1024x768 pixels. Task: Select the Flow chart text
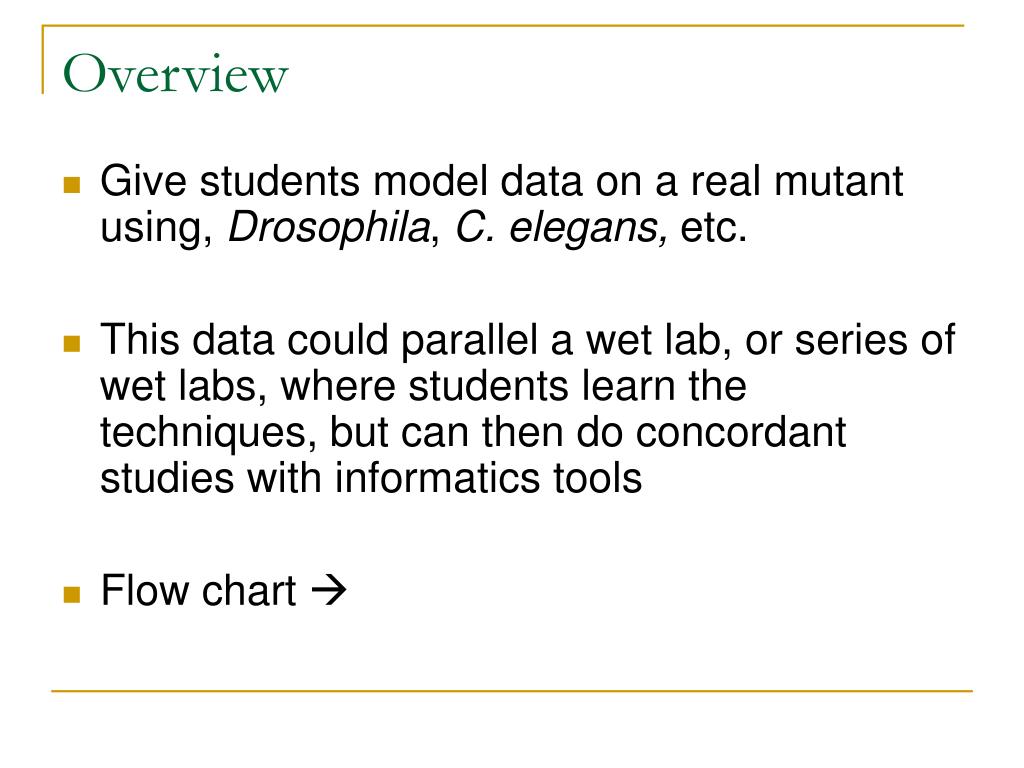[199, 590]
